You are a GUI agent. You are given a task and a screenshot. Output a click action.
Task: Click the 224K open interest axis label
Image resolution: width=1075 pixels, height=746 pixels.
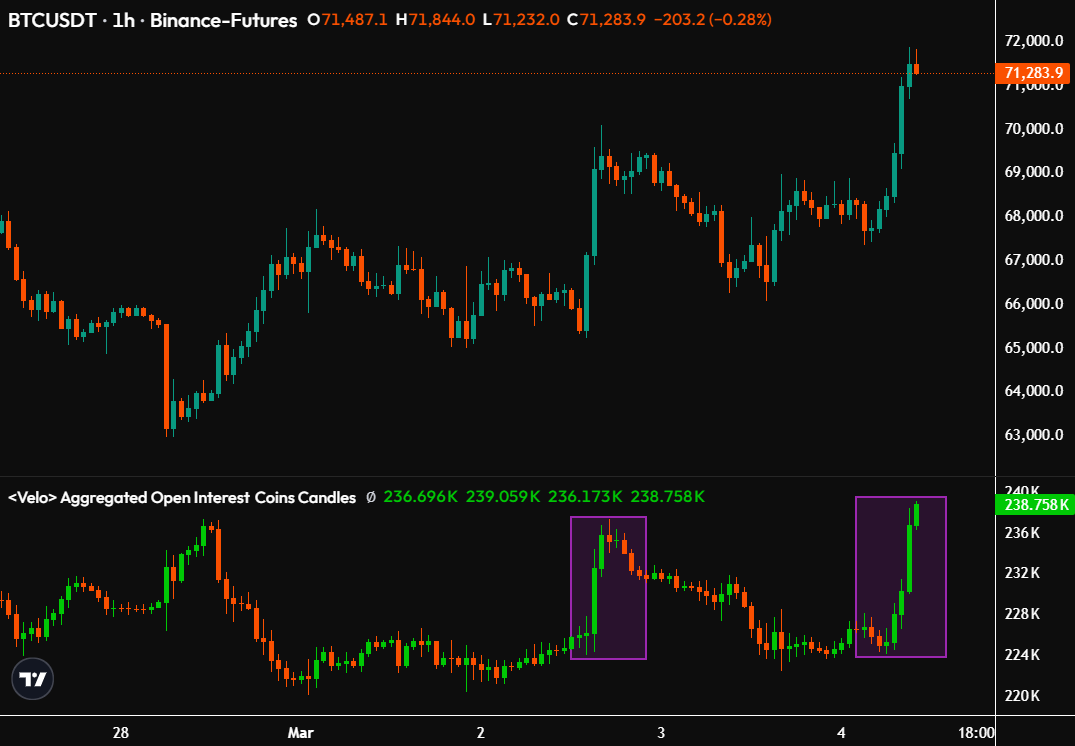tap(1022, 655)
